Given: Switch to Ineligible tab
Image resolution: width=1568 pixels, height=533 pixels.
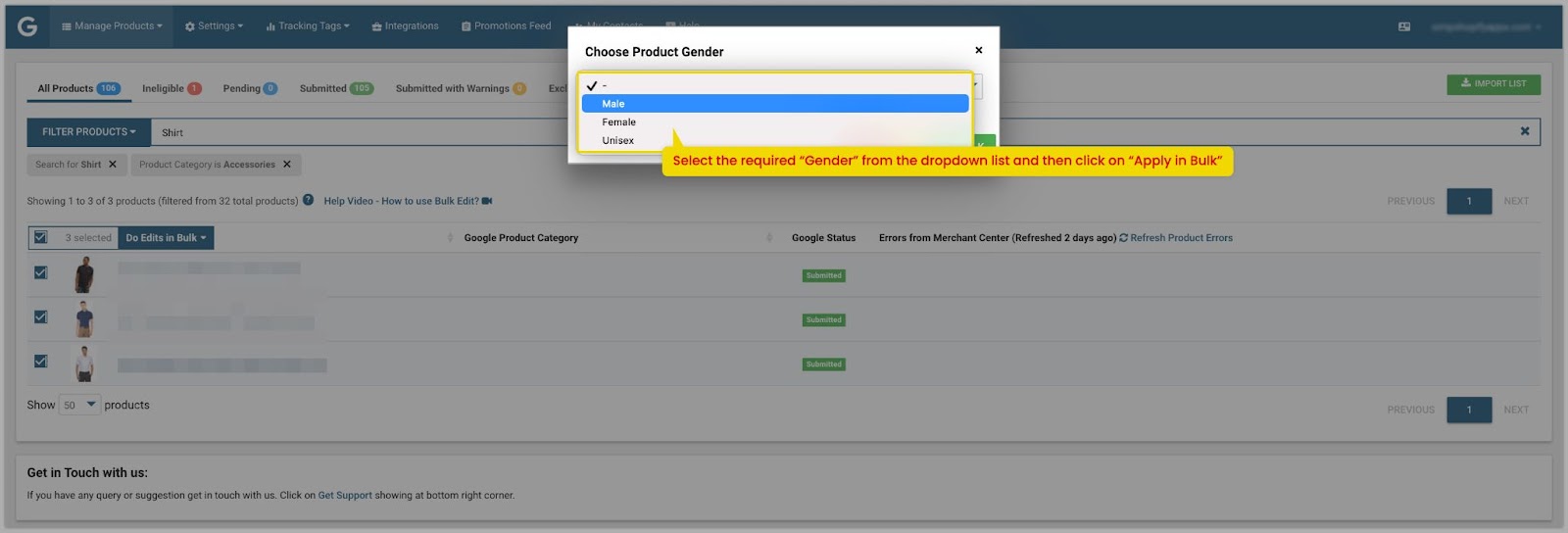Looking at the screenshot, I should [171, 88].
